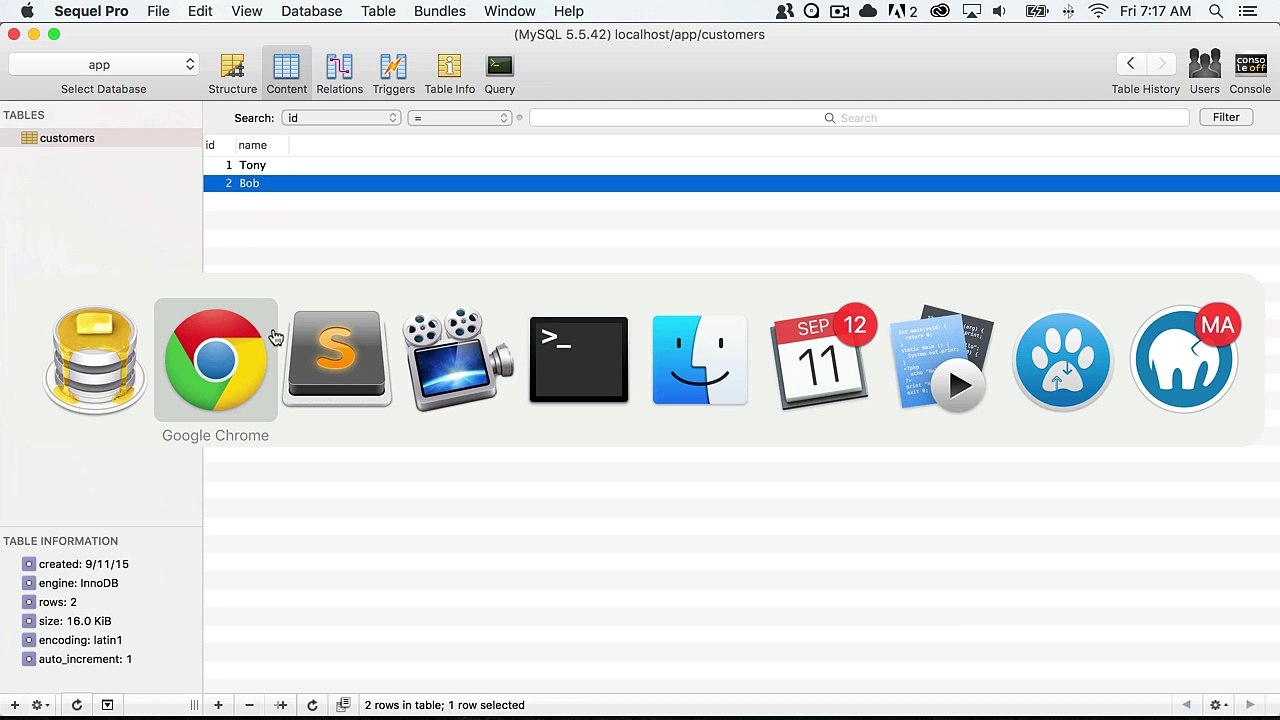Open the View menu
This screenshot has height=720, width=1280.
point(247,11)
